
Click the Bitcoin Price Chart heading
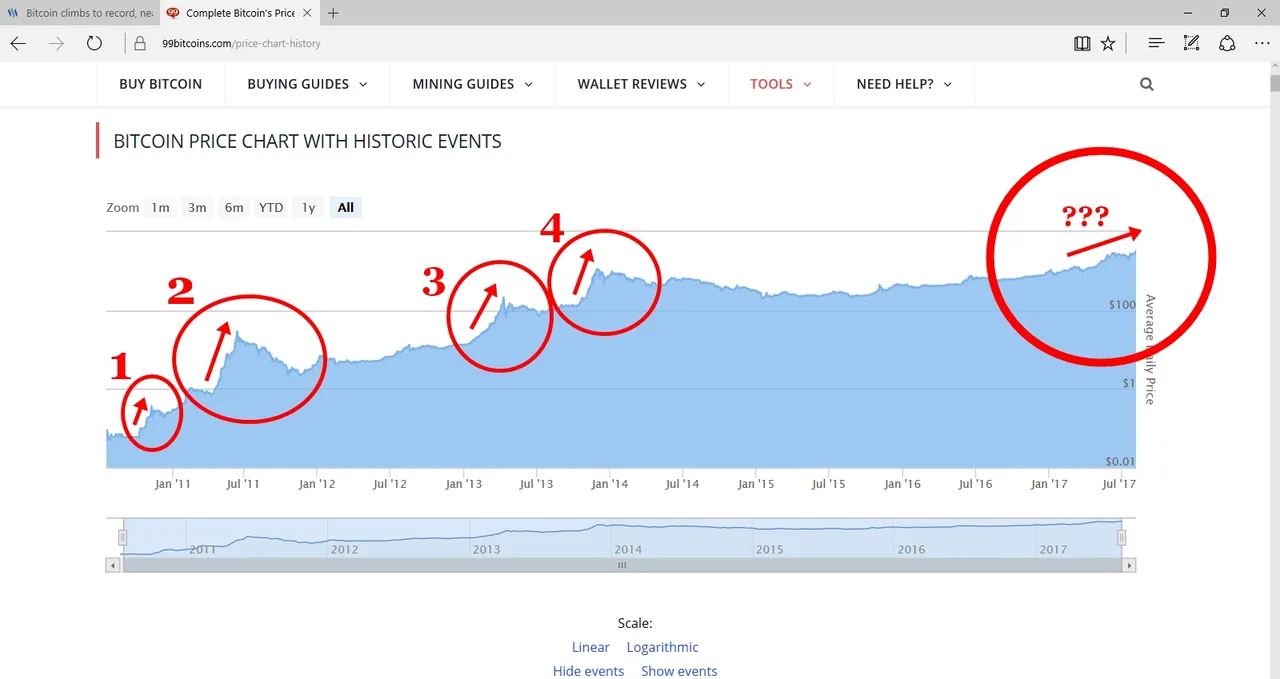point(307,141)
